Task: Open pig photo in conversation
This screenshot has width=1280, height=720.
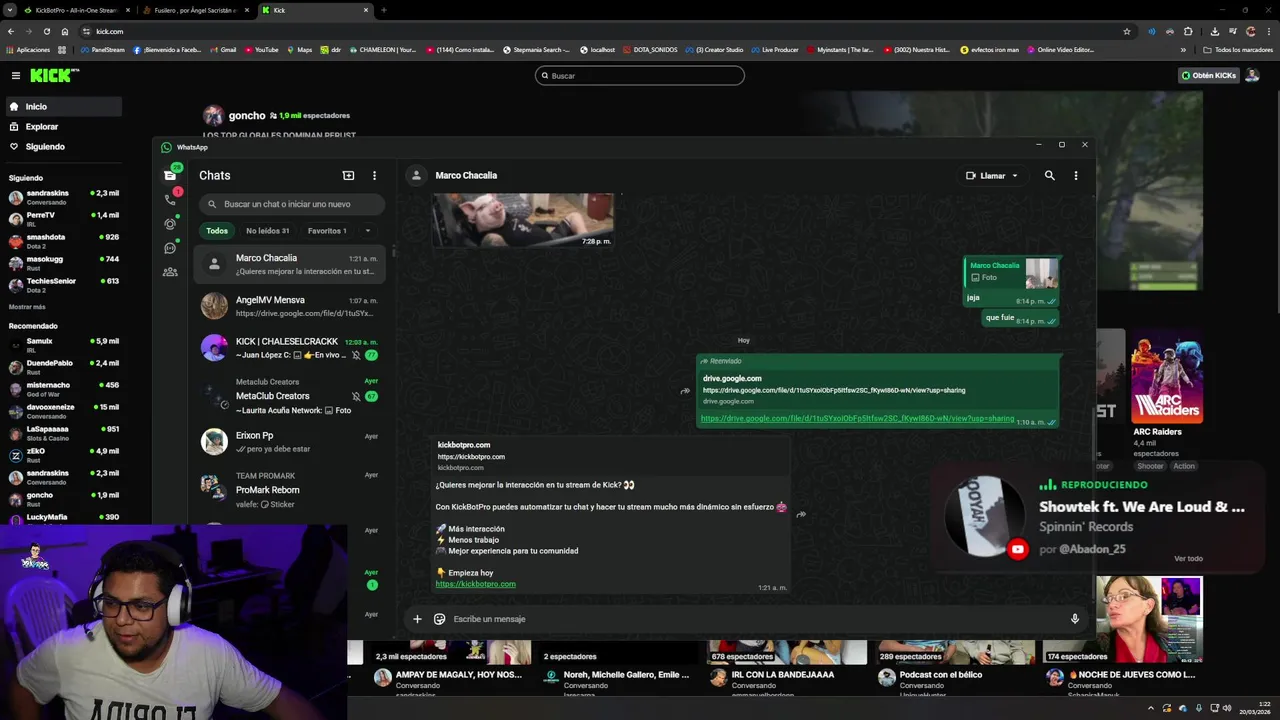Action: tap(523, 219)
